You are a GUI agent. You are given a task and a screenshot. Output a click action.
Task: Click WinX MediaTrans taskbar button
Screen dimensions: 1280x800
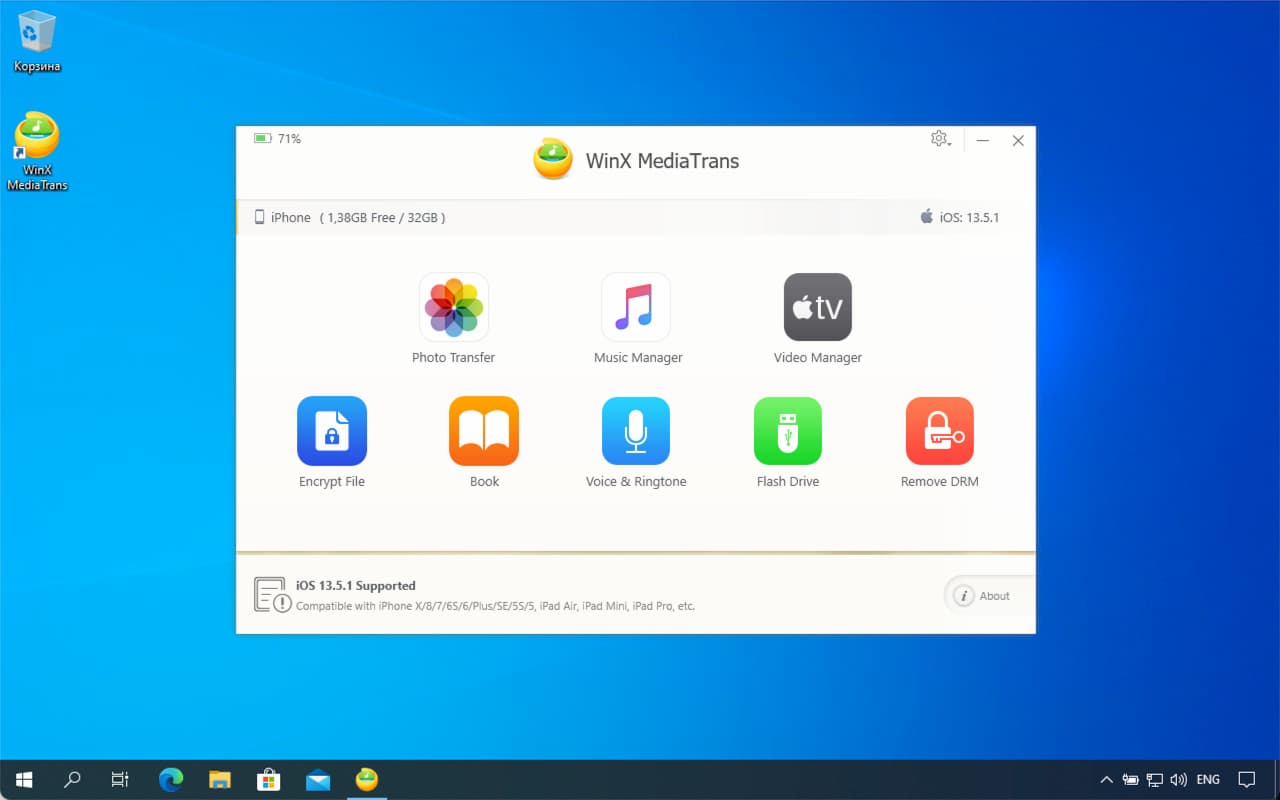[x=367, y=780]
